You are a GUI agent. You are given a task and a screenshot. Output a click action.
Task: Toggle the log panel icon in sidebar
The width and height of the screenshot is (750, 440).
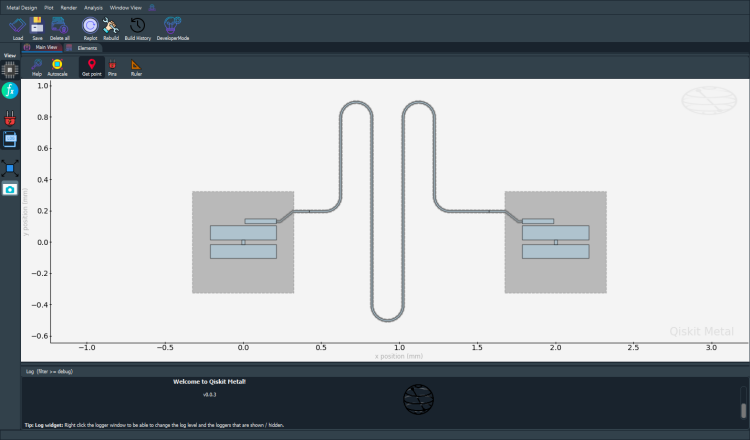click(x=10, y=139)
